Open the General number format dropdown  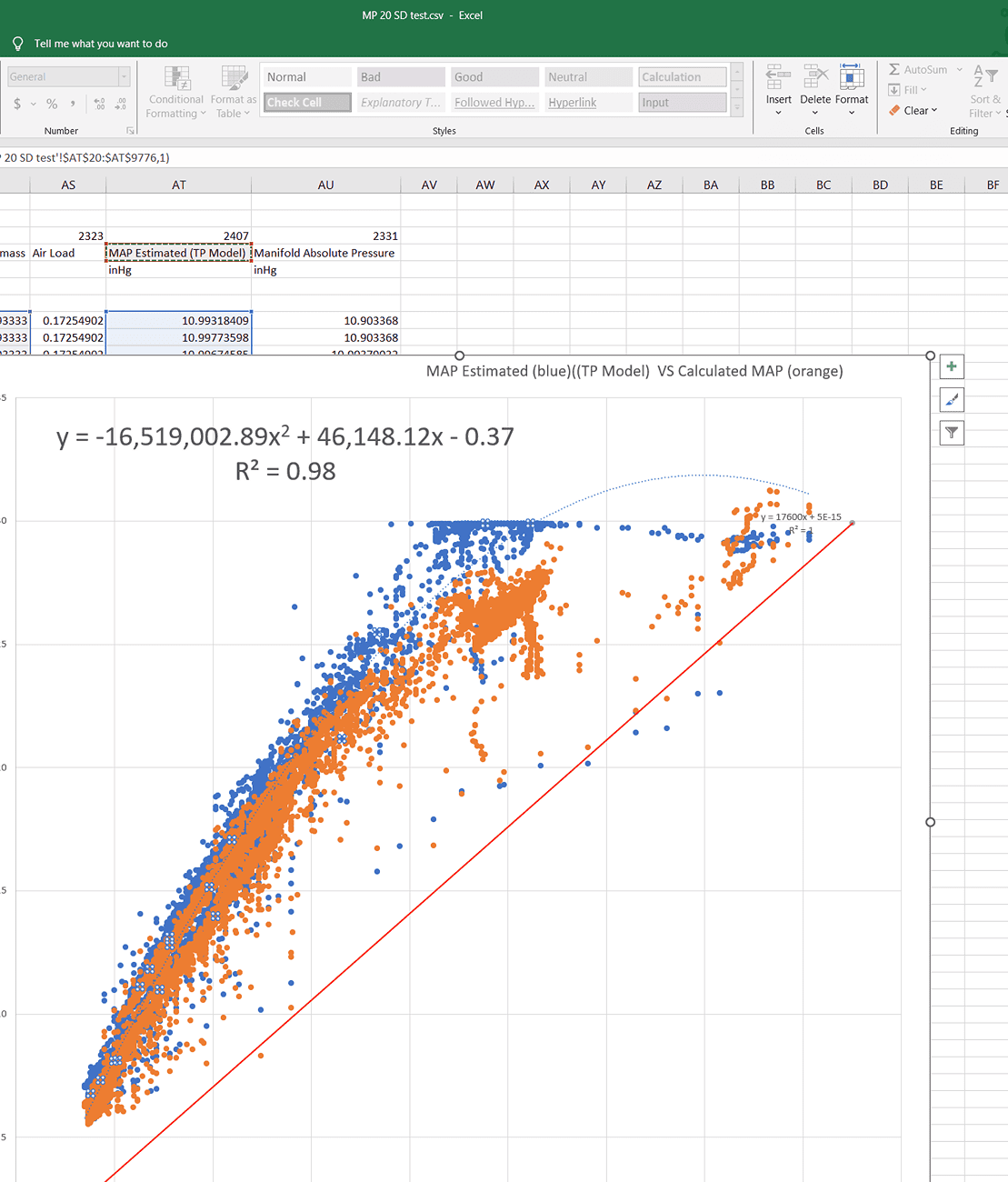125,77
